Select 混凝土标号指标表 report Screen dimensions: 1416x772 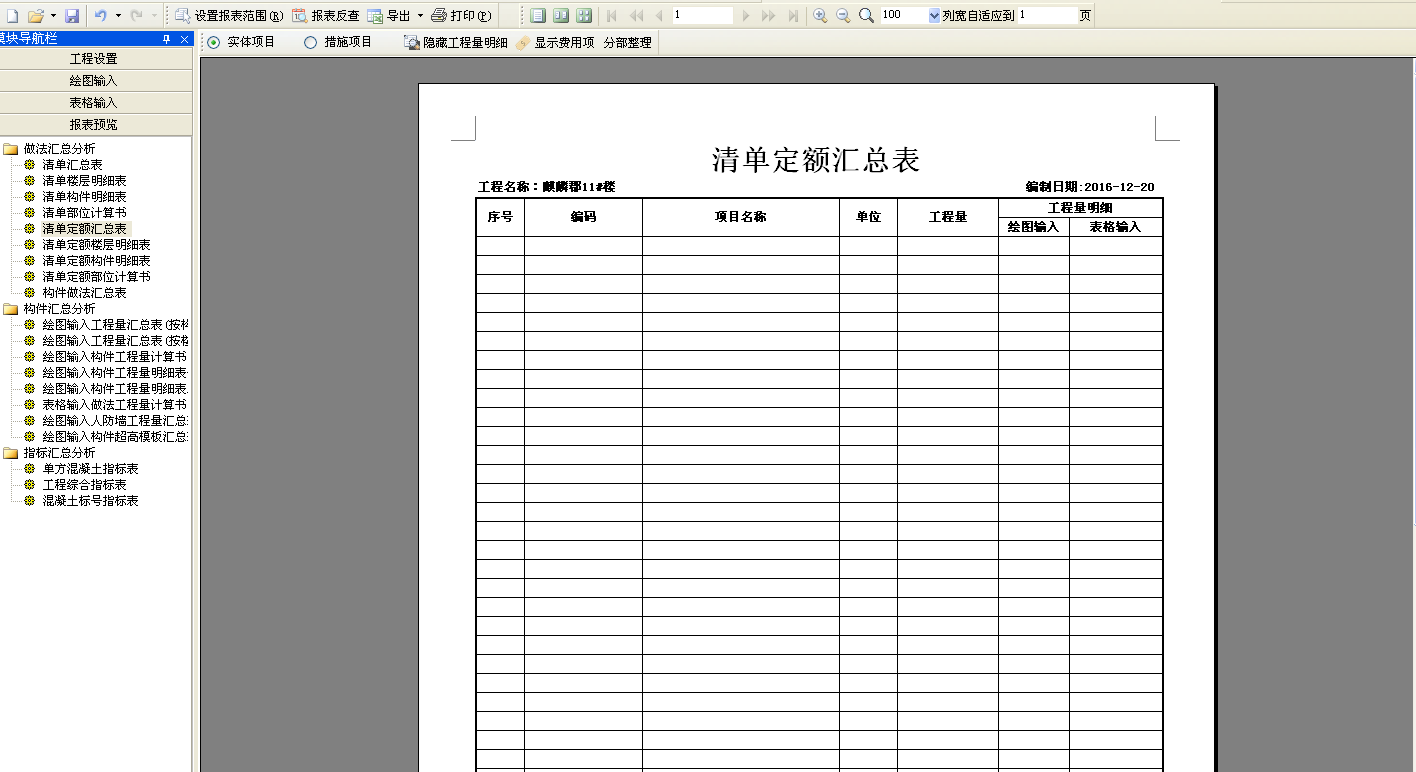90,501
